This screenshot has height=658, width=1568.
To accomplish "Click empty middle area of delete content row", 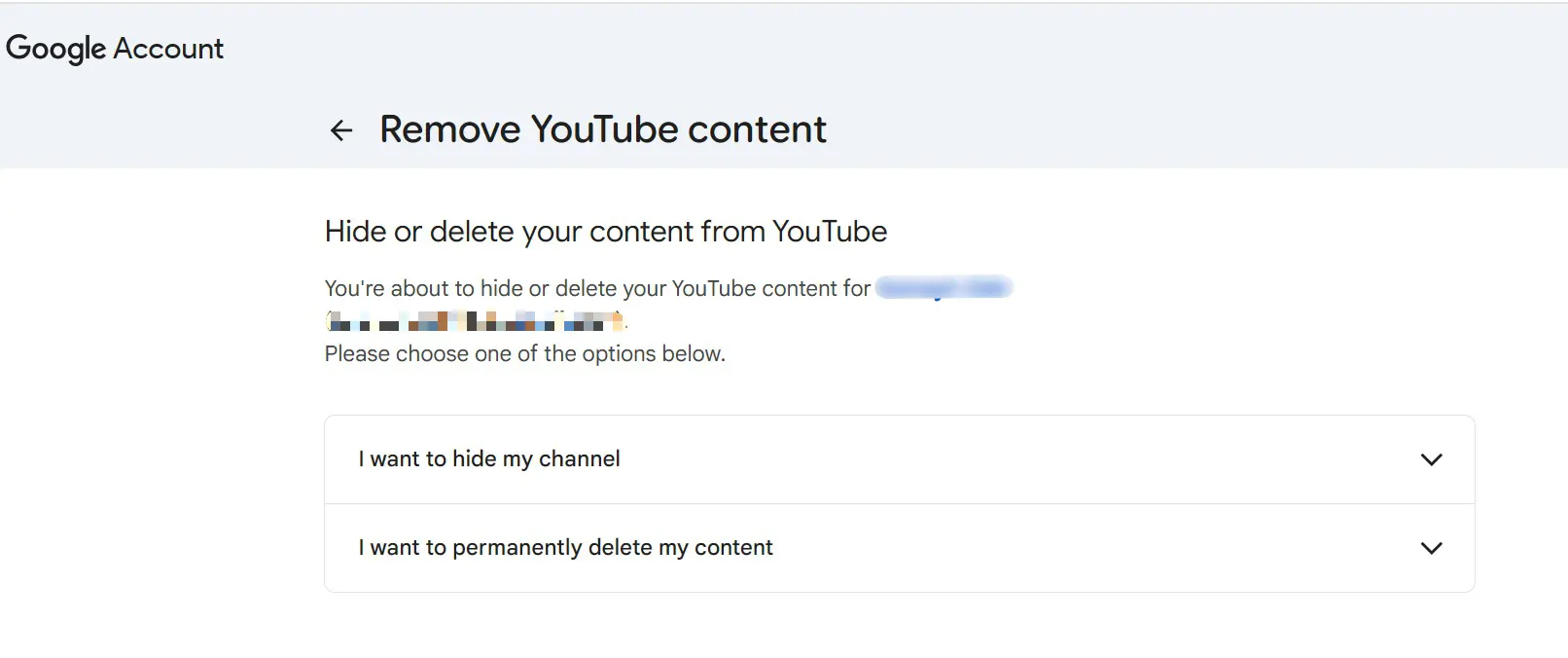I will point(1089,548).
